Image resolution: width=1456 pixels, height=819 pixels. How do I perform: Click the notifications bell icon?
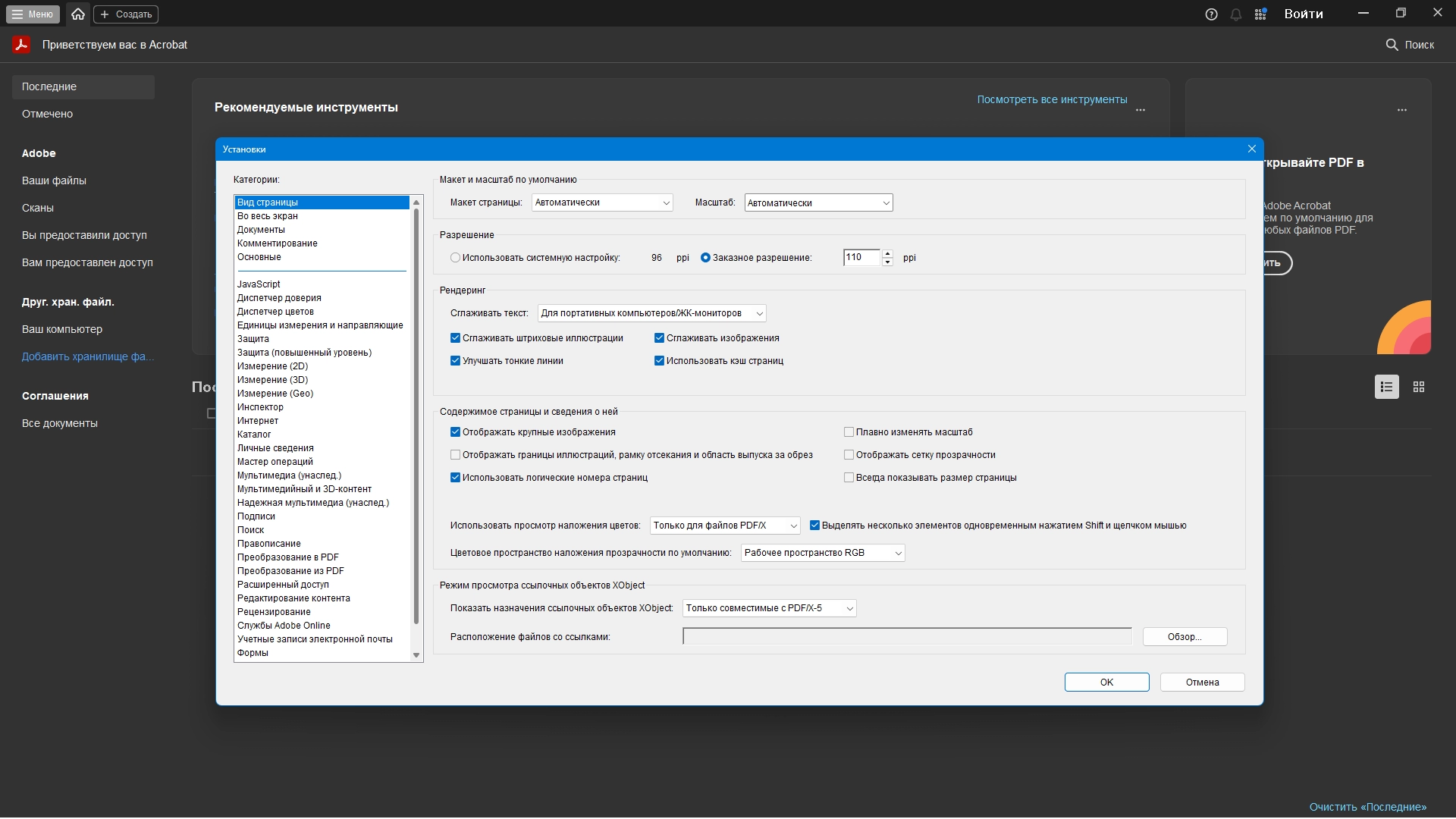pyautogui.click(x=1236, y=14)
